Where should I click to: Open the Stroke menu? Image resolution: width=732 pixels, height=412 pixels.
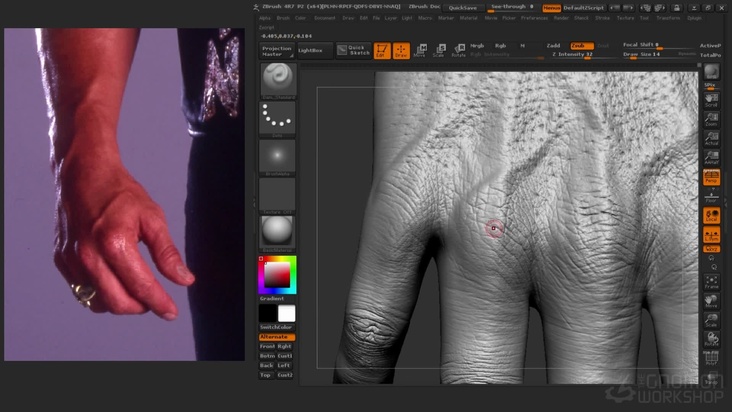click(602, 18)
